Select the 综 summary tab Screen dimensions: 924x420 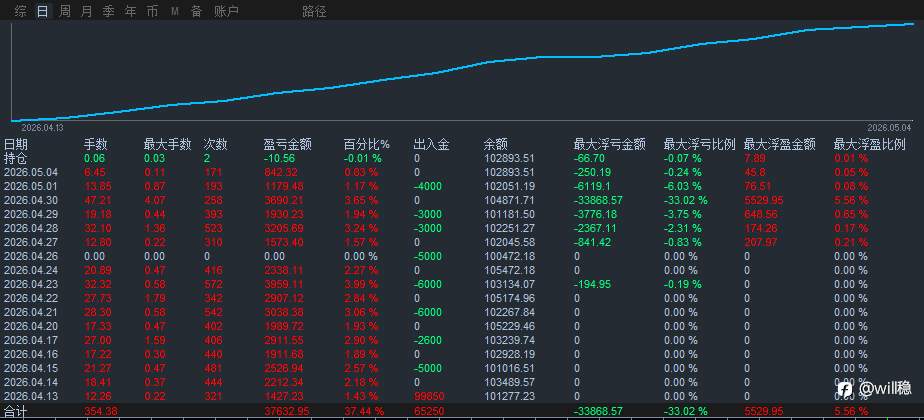click(x=21, y=11)
